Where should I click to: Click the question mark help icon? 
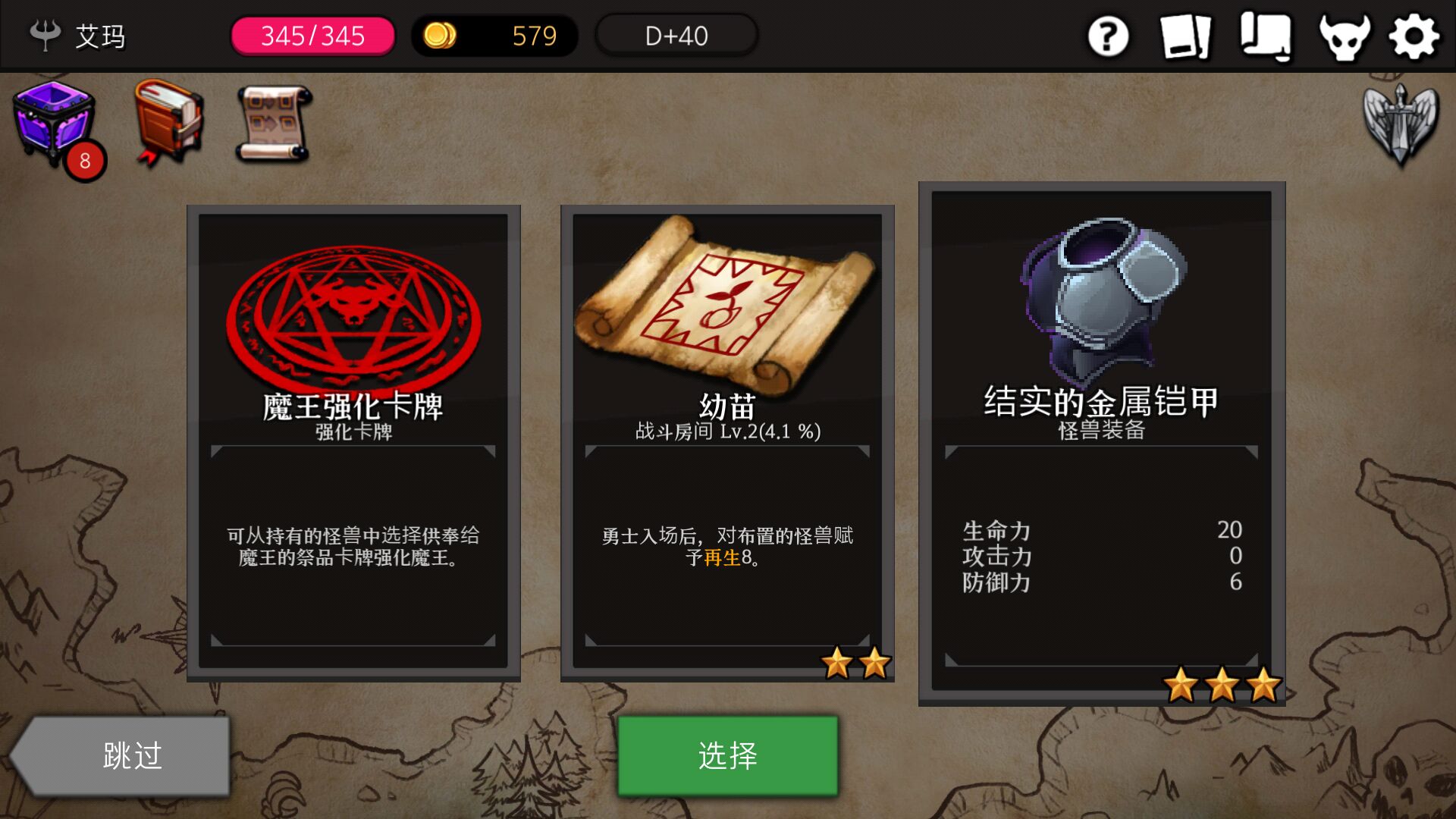1108,36
